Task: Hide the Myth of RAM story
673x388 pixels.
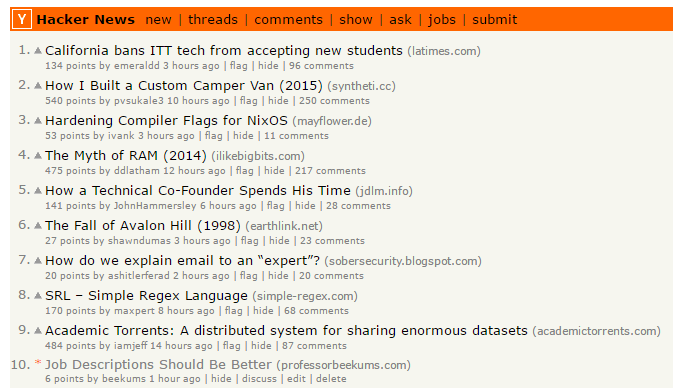Action: 274,171
